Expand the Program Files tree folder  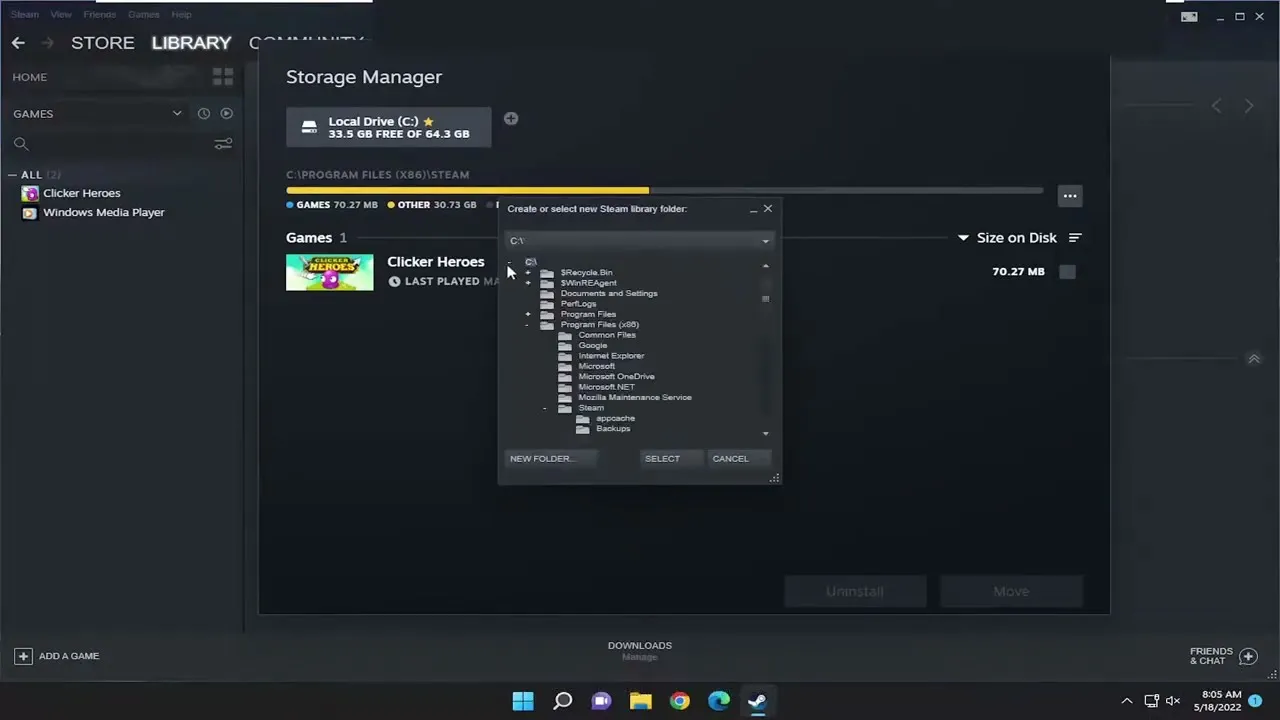(x=528, y=314)
